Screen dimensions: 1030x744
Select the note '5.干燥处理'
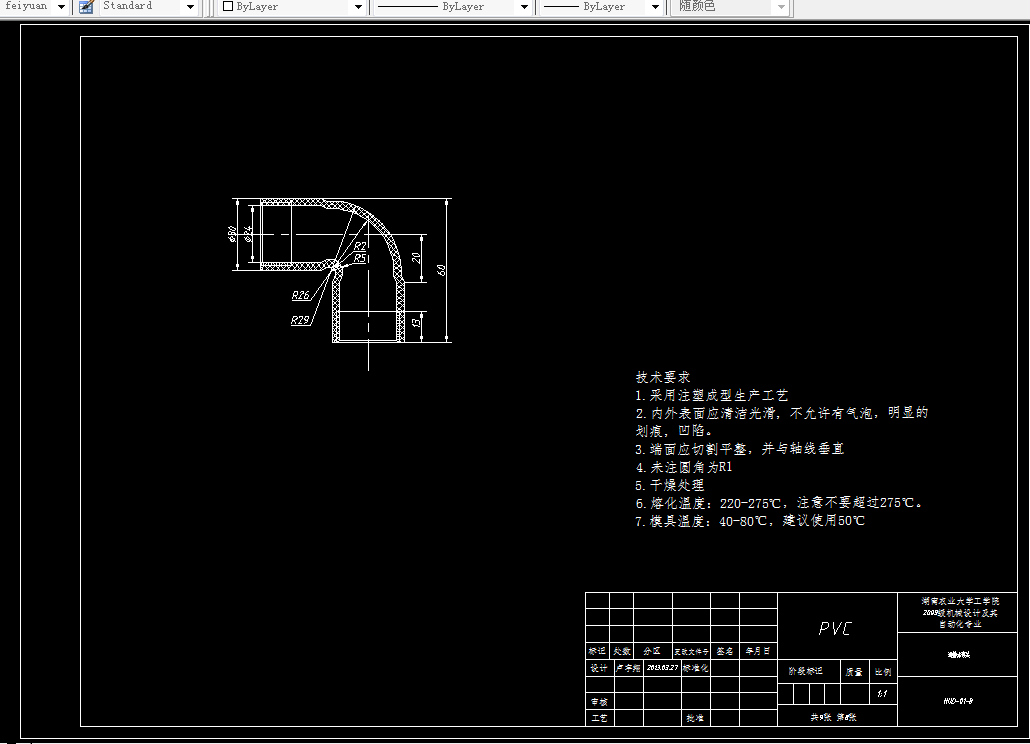coord(669,485)
